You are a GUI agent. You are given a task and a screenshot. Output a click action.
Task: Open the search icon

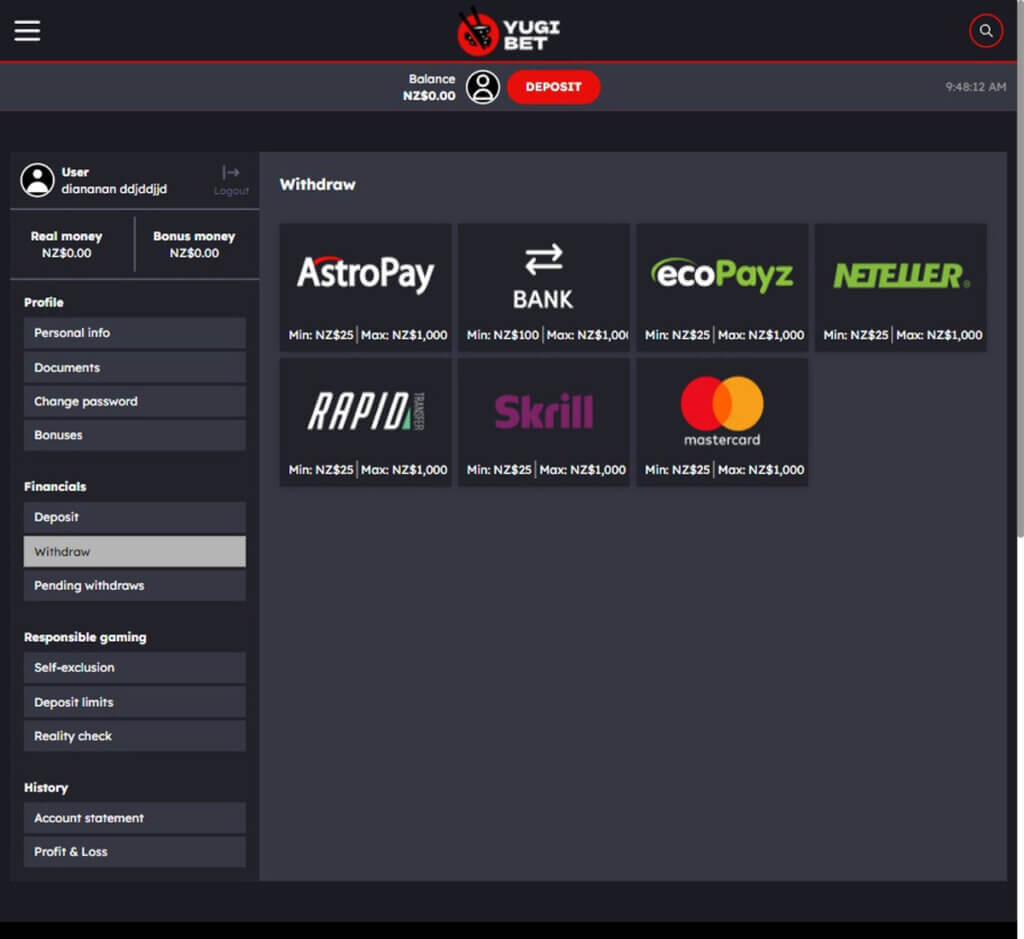point(985,31)
